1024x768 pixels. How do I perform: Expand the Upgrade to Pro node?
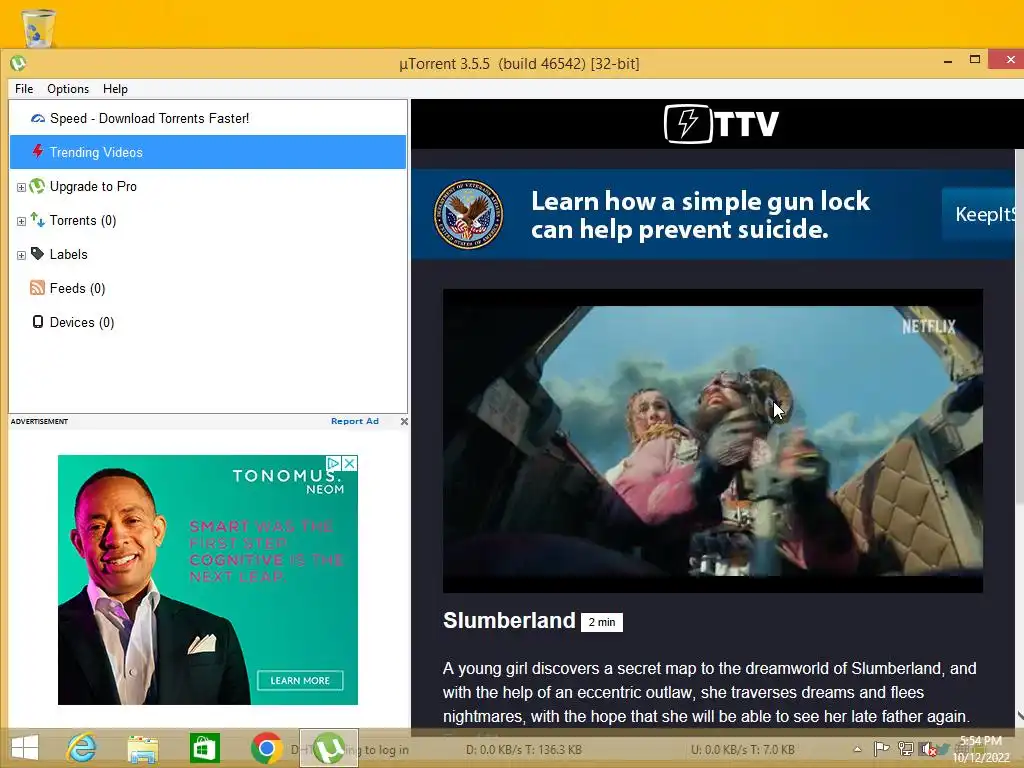tap(21, 187)
